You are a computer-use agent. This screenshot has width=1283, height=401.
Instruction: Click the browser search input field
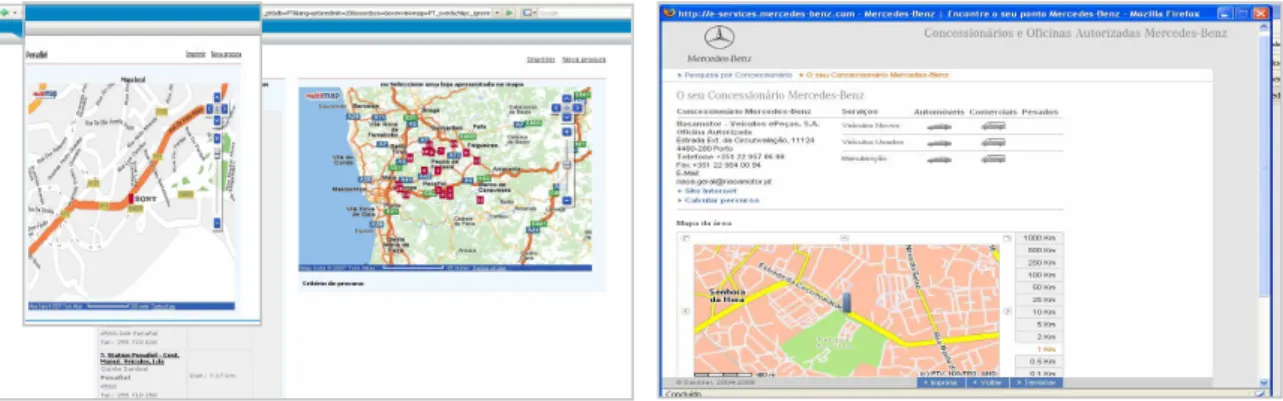click(x=580, y=12)
